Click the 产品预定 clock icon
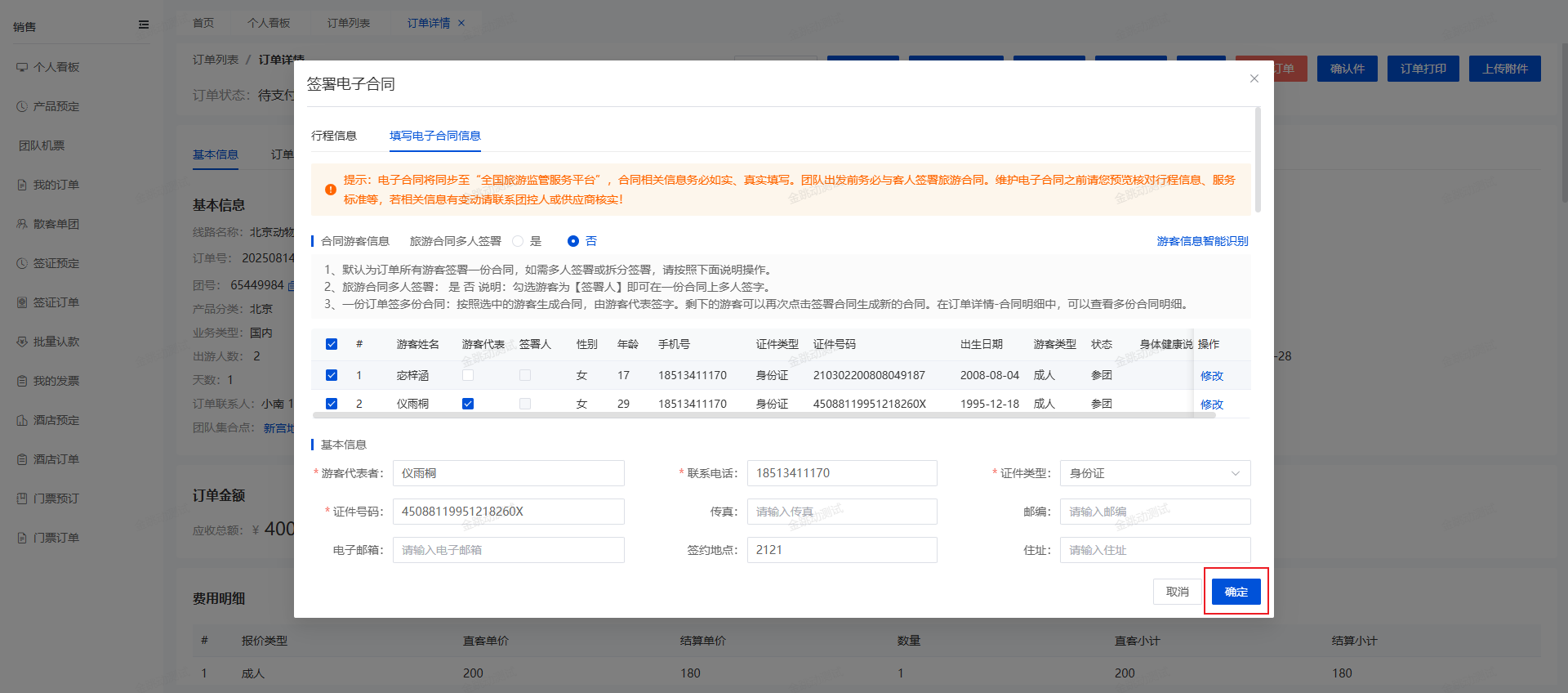The image size is (1568, 693). (22, 106)
